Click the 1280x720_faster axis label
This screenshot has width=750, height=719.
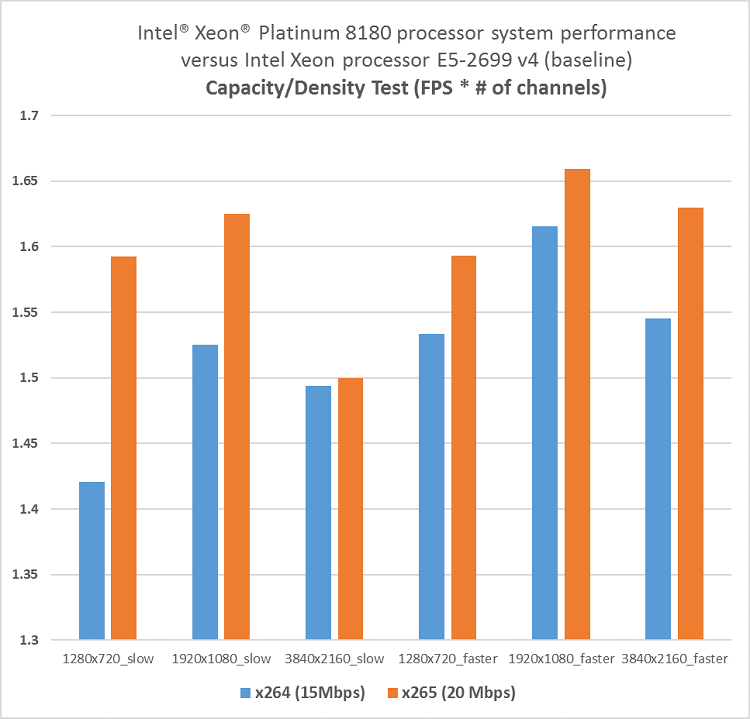(448, 659)
